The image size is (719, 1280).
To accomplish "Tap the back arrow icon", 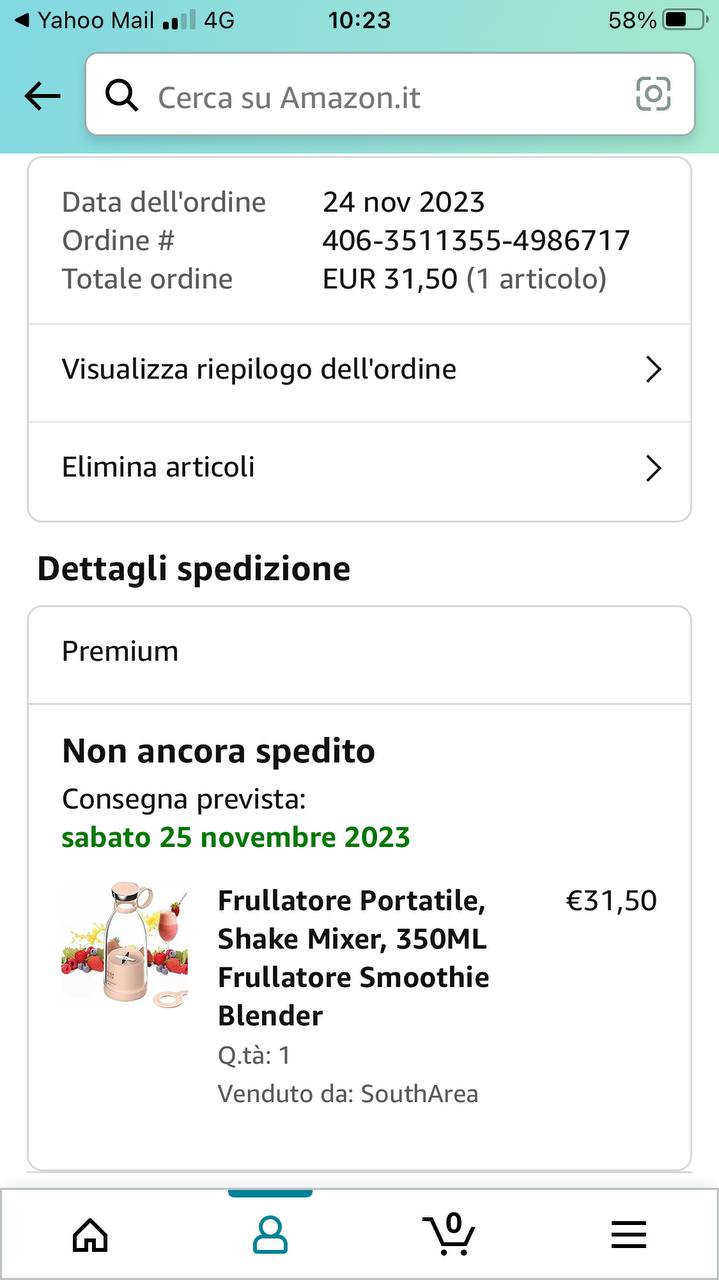I will pyautogui.click(x=42, y=96).
